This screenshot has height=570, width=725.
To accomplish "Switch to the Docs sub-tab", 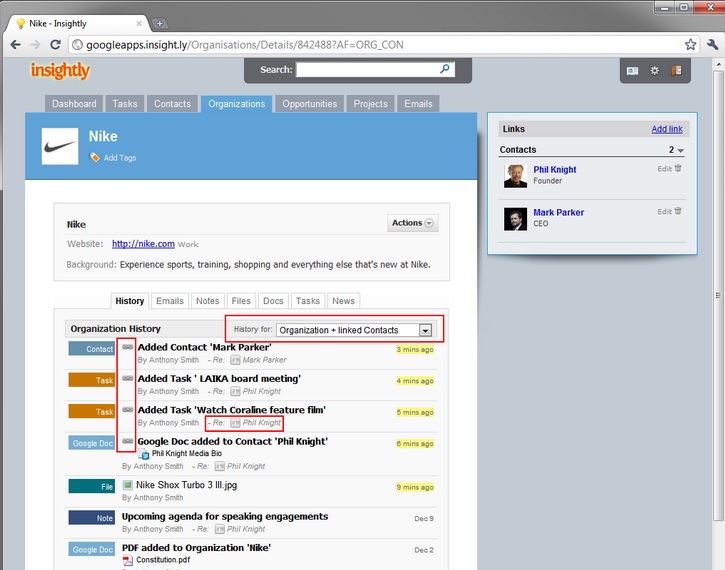I will click(x=273, y=301).
